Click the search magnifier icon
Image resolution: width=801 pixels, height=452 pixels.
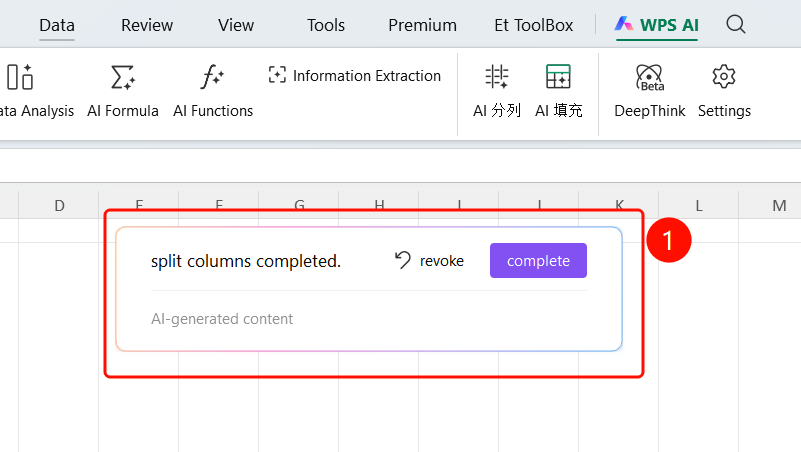[x=736, y=24]
